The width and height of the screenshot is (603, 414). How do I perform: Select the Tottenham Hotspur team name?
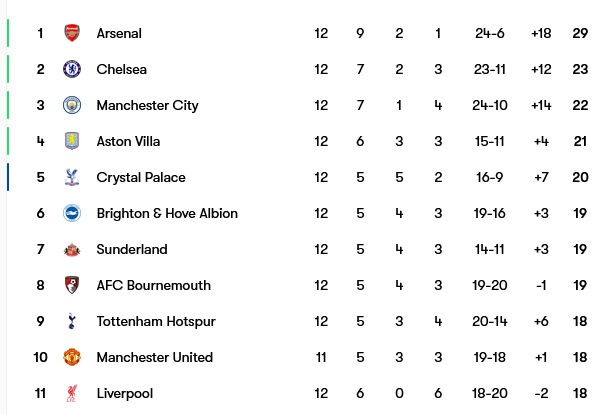click(x=156, y=321)
